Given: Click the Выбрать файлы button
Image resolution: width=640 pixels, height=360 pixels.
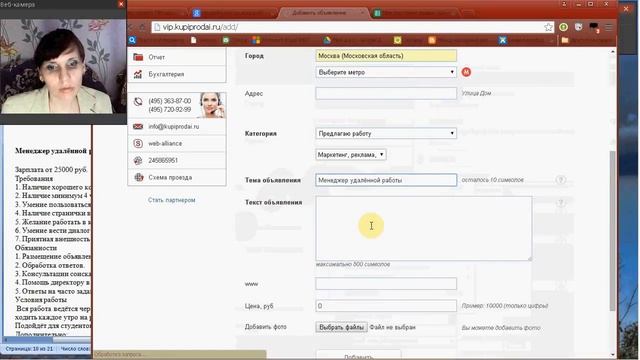Looking at the screenshot, I should tap(341, 327).
